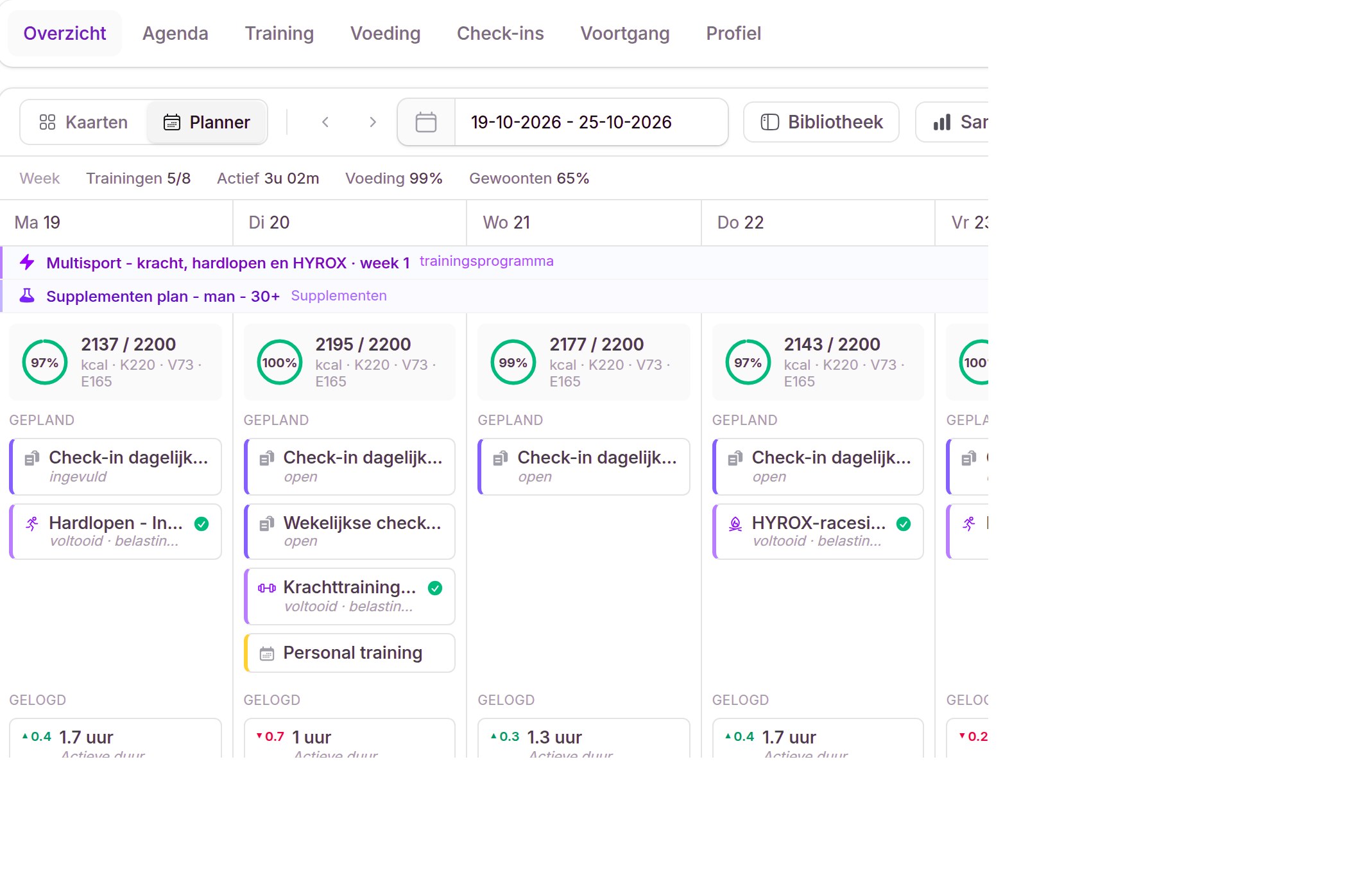This screenshot has height=886, width=1372.
Task: Open the calendar date picker icon
Action: (x=426, y=122)
